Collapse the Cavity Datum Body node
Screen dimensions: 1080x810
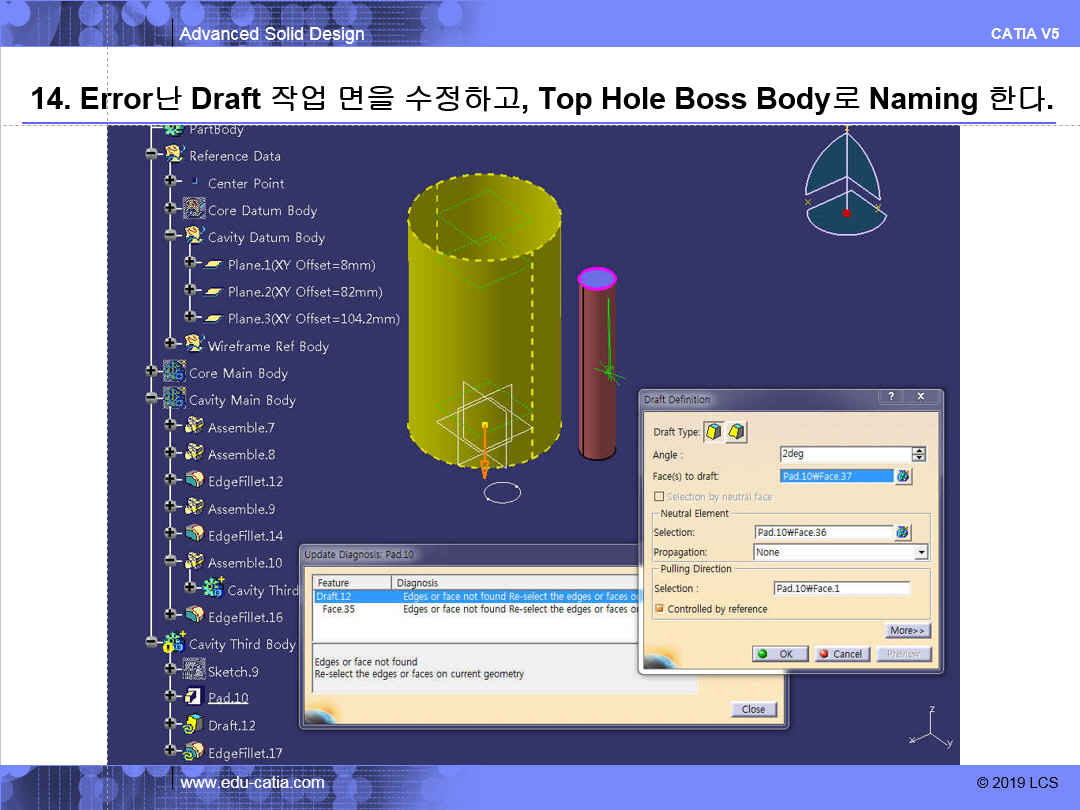point(172,237)
